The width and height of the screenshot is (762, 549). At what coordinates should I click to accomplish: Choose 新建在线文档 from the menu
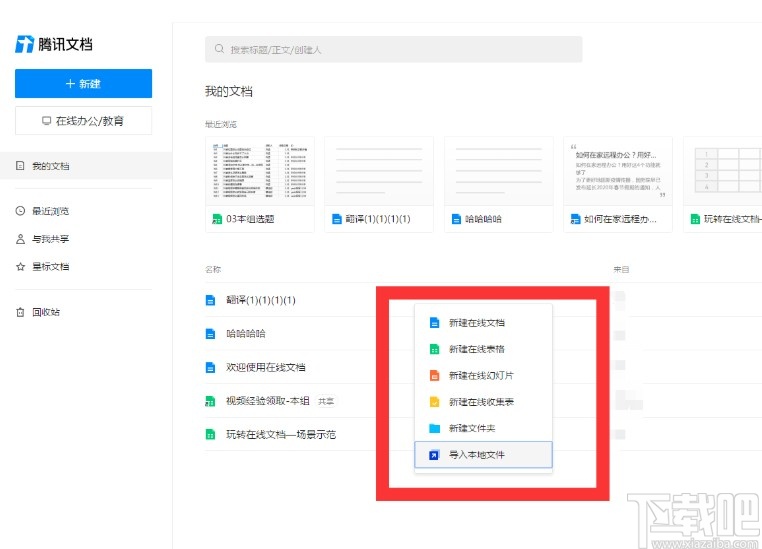[483, 323]
